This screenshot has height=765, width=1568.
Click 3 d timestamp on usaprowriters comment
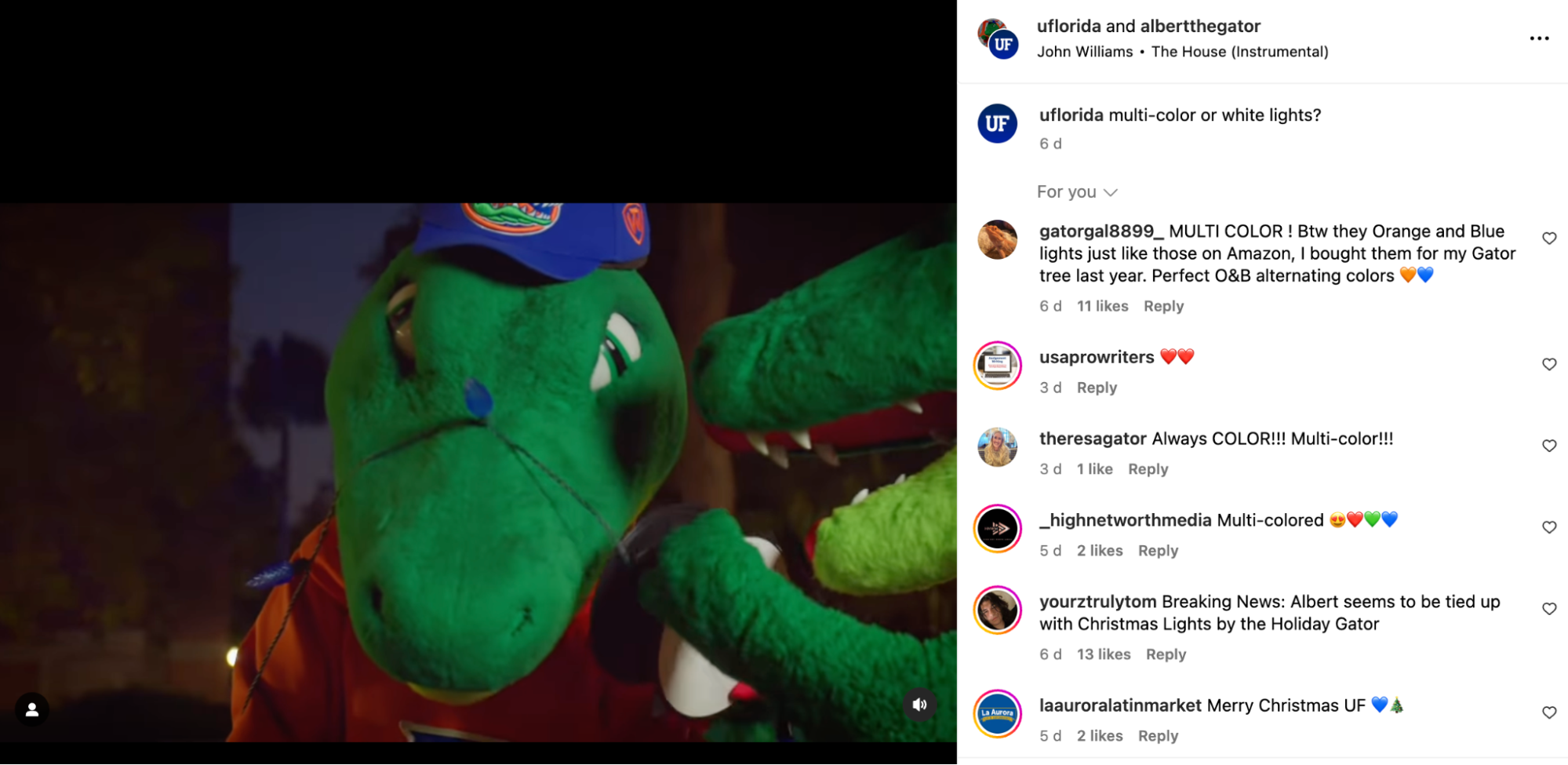1050,388
